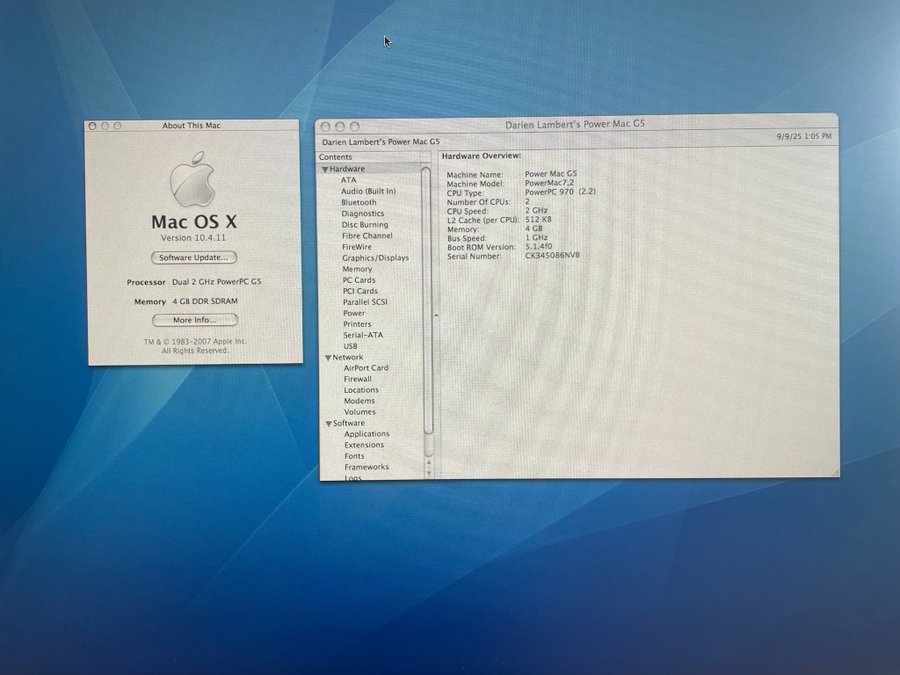900x675 pixels.
Task: Select Disc Burning entry
Action: click(365, 225)
